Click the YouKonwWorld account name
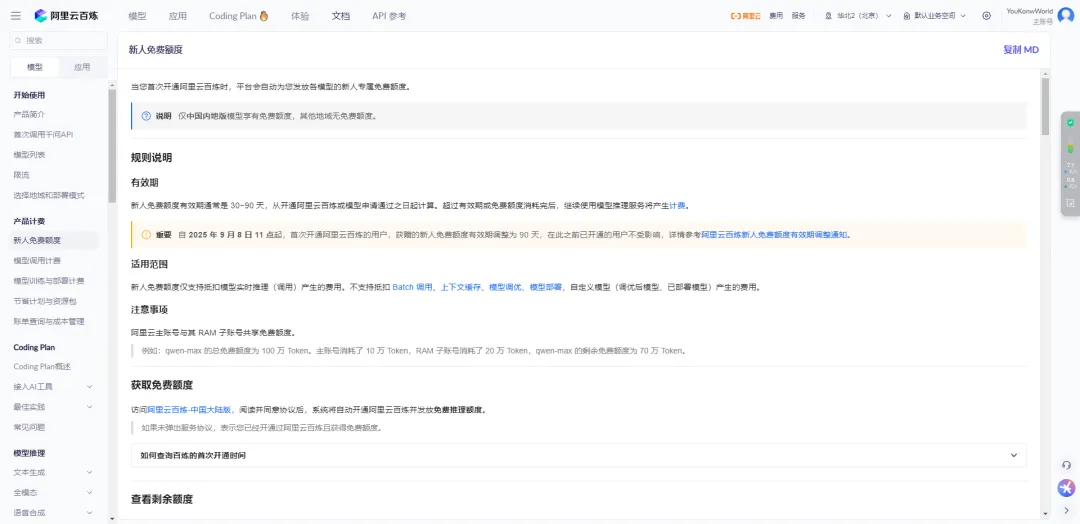The height and width of the screenshot is (524, 1080). [1029, 11]
